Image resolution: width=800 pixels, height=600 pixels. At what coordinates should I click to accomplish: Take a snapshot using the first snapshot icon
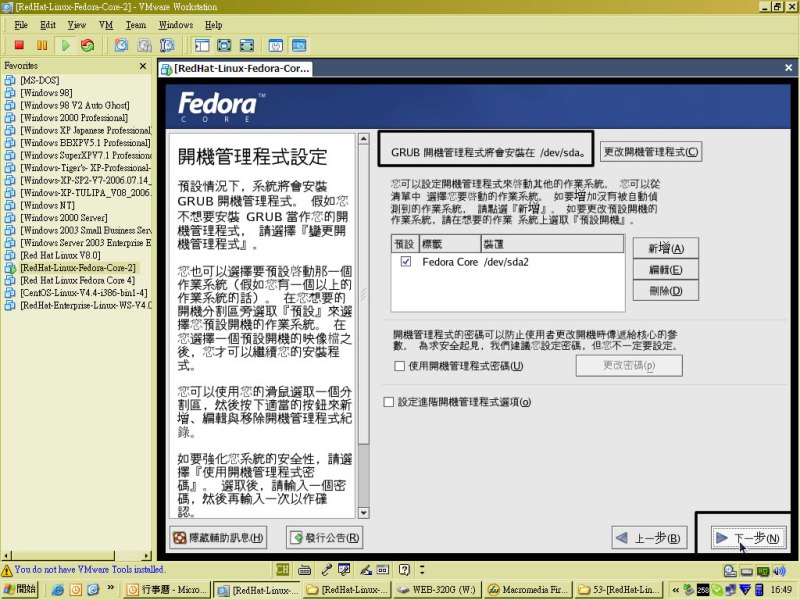tap(121, 45)
